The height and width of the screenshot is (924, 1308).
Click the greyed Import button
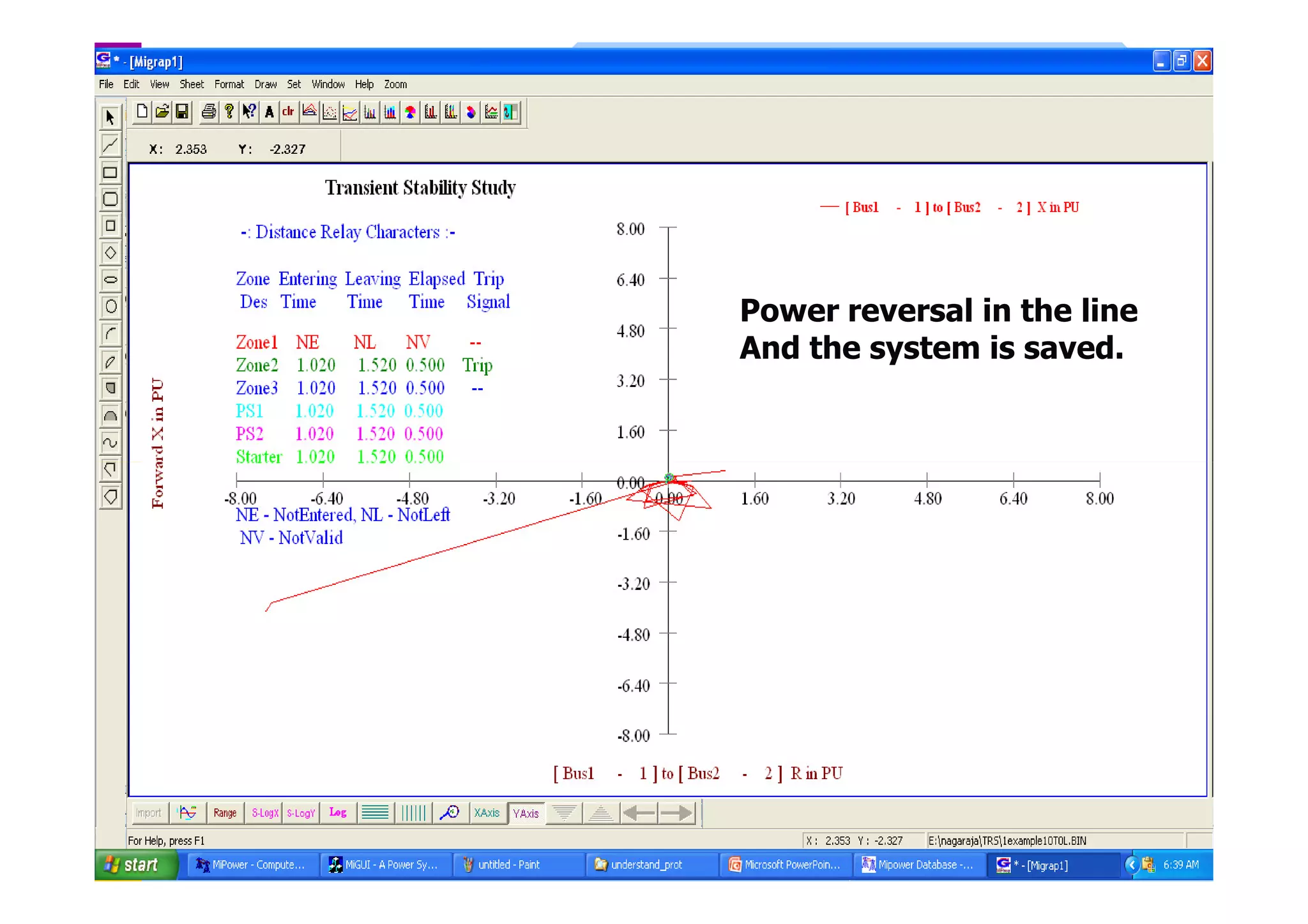(149, 813)
